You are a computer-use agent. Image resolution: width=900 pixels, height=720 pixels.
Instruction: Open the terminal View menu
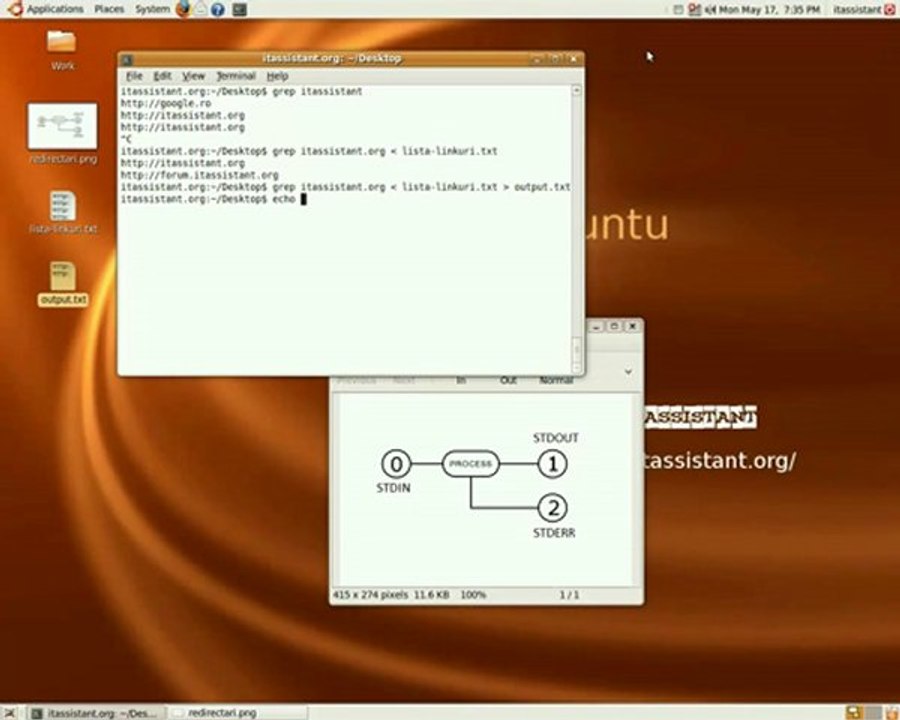coord(193,76)
